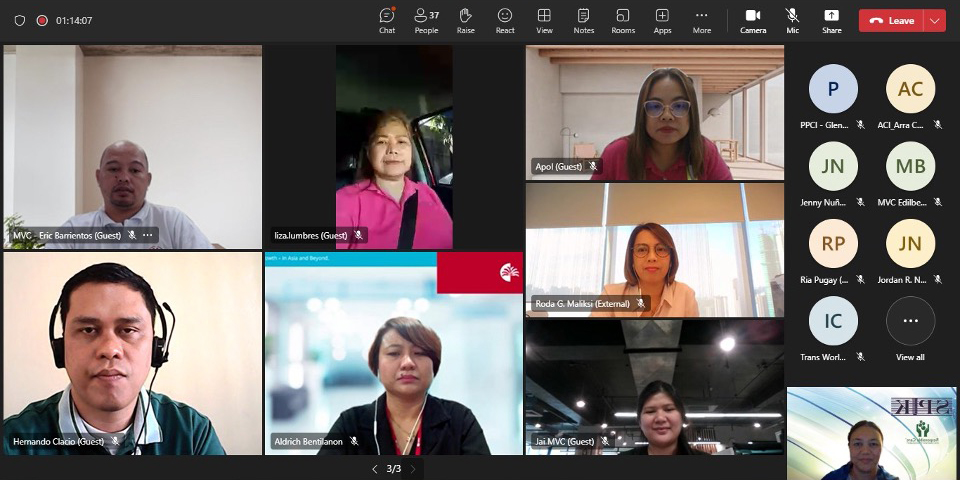The height and width of the screenshot is (480, 960).
Task: Select the Roda G. Maliksi video tile
Action: coord(655,250)
